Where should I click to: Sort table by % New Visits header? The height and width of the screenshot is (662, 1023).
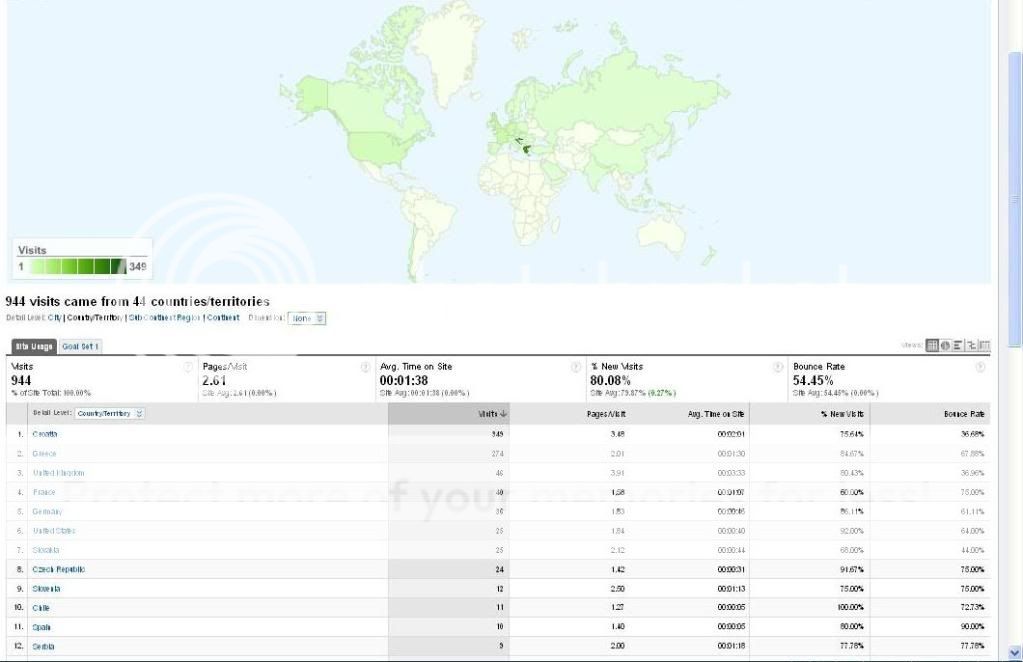point(842,414)
